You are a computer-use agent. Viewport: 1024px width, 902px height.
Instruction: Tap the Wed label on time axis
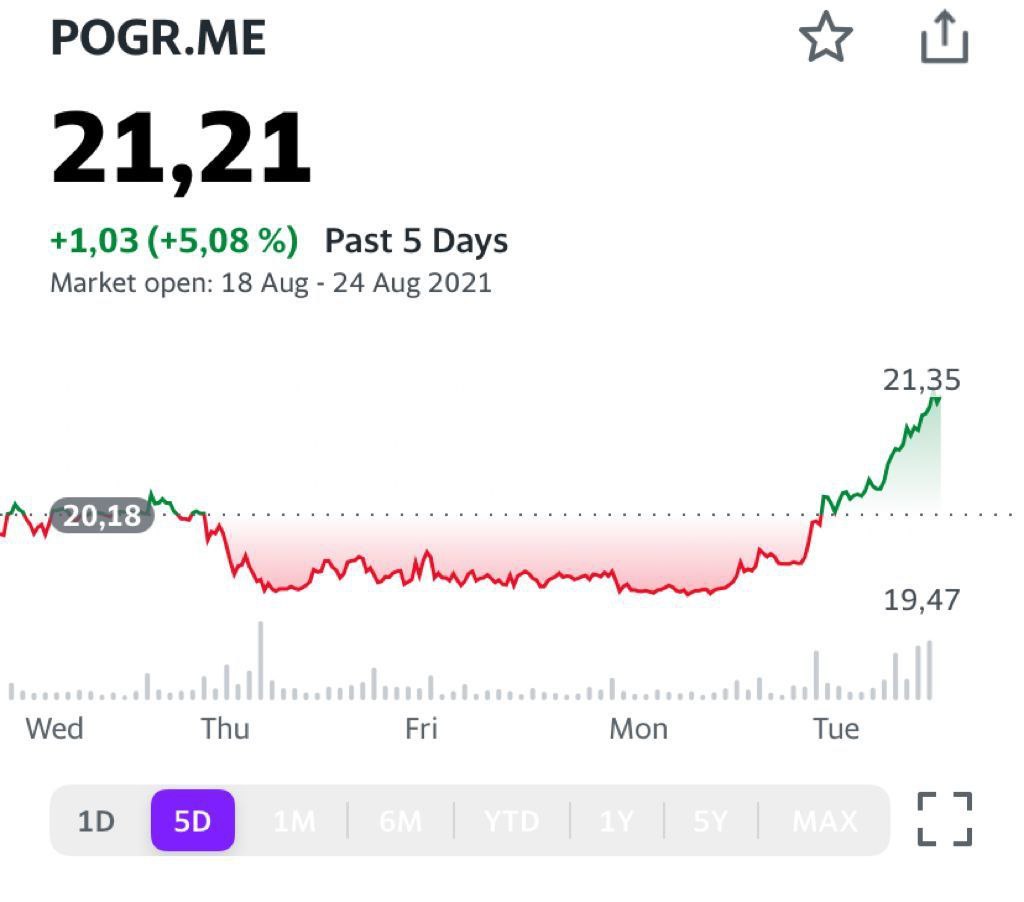[x=54, y=728]
